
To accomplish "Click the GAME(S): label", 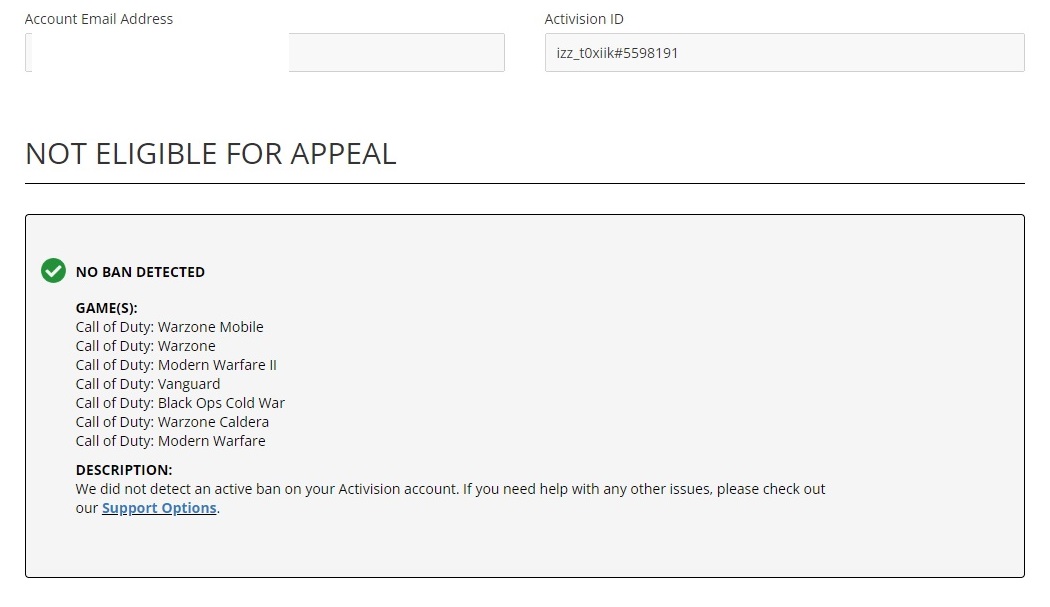I will point(106,308).
